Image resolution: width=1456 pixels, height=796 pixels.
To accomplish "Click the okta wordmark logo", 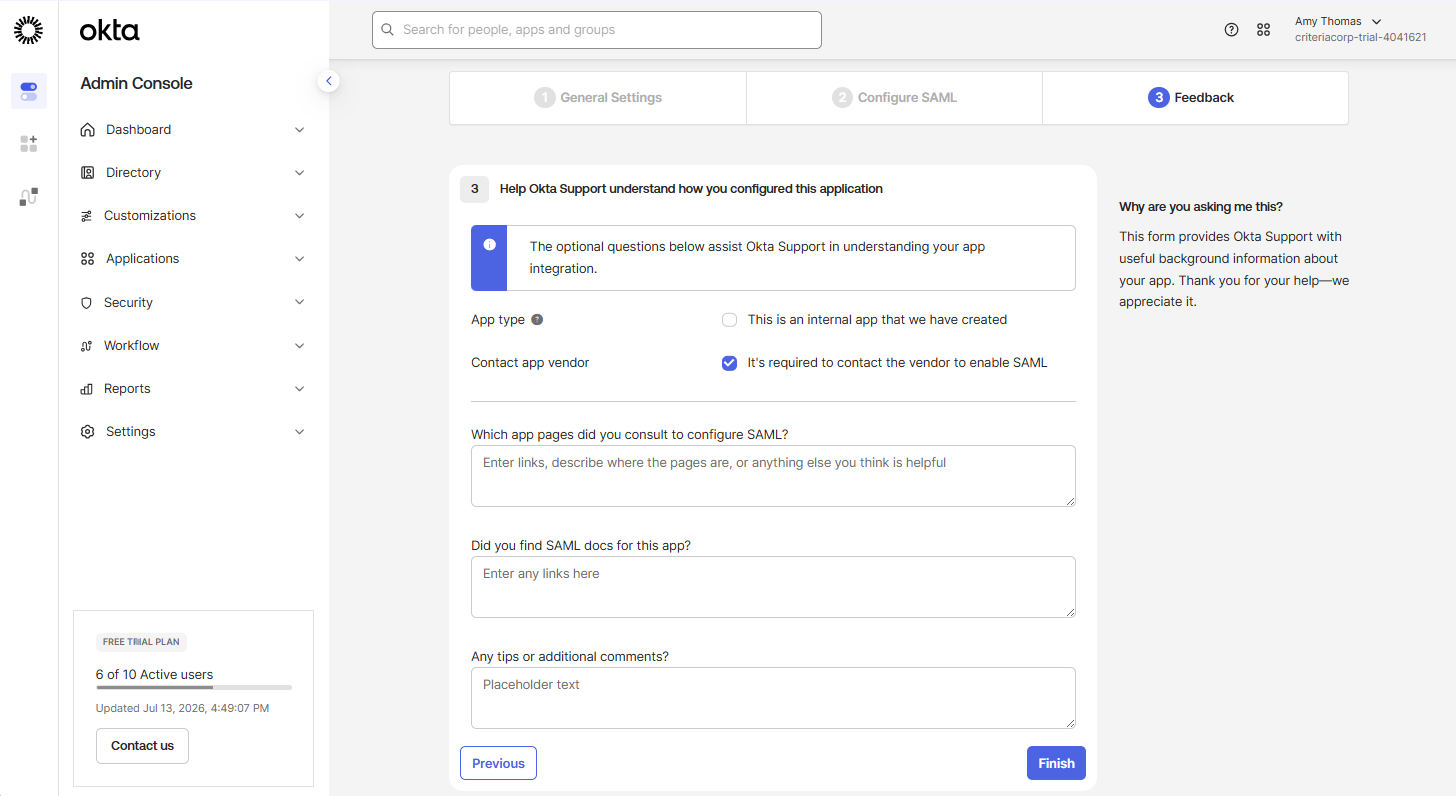I will [110, 31].
